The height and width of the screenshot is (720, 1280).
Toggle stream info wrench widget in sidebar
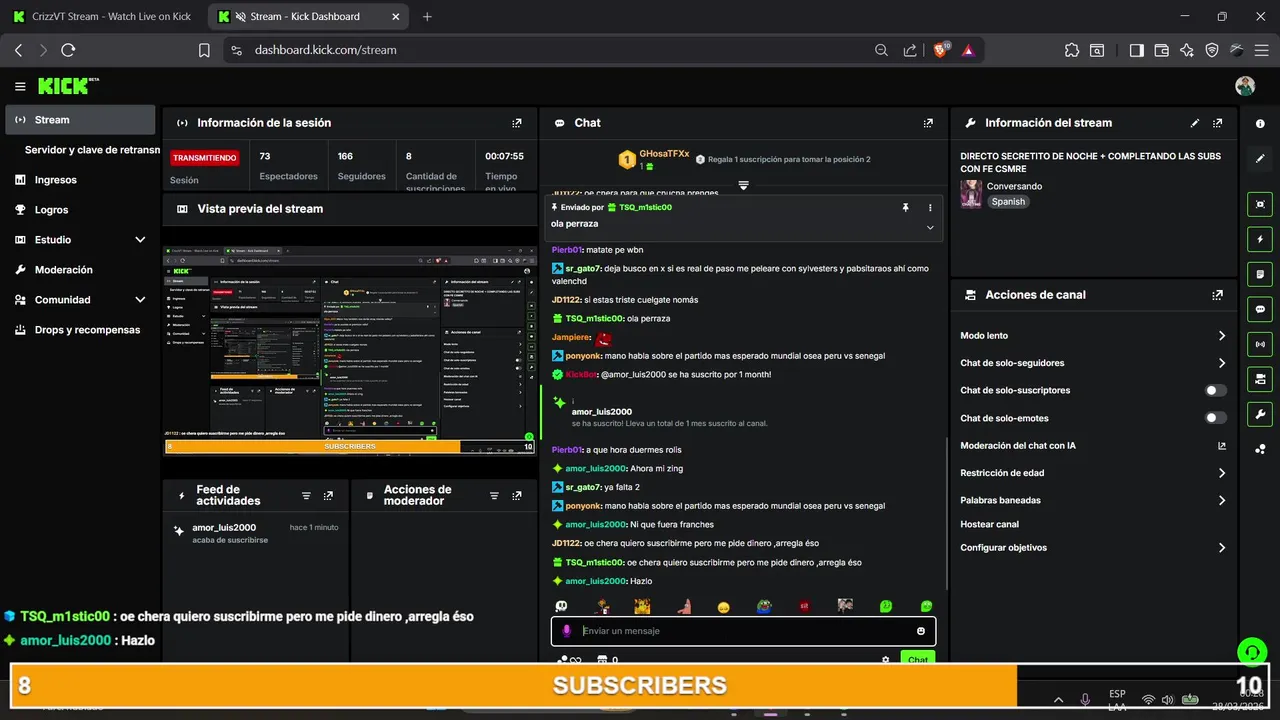tap(1260, 414)
